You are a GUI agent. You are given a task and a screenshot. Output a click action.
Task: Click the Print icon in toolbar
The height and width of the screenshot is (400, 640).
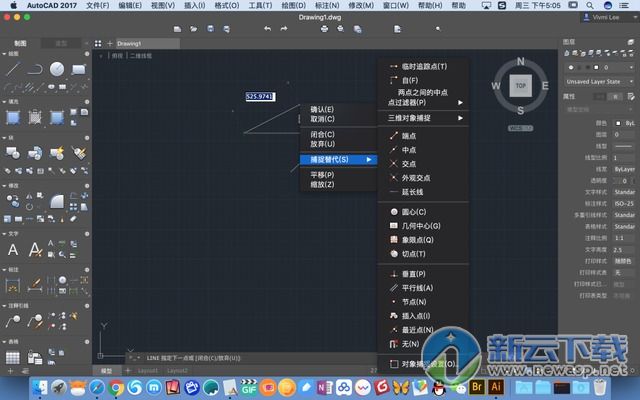tap(324, 29)
